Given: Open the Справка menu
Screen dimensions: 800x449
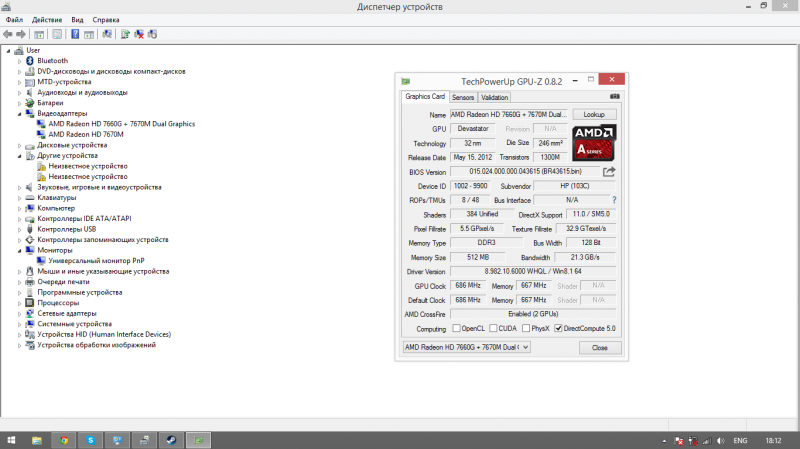Looking at the screenshot, I should pos(106,20).
